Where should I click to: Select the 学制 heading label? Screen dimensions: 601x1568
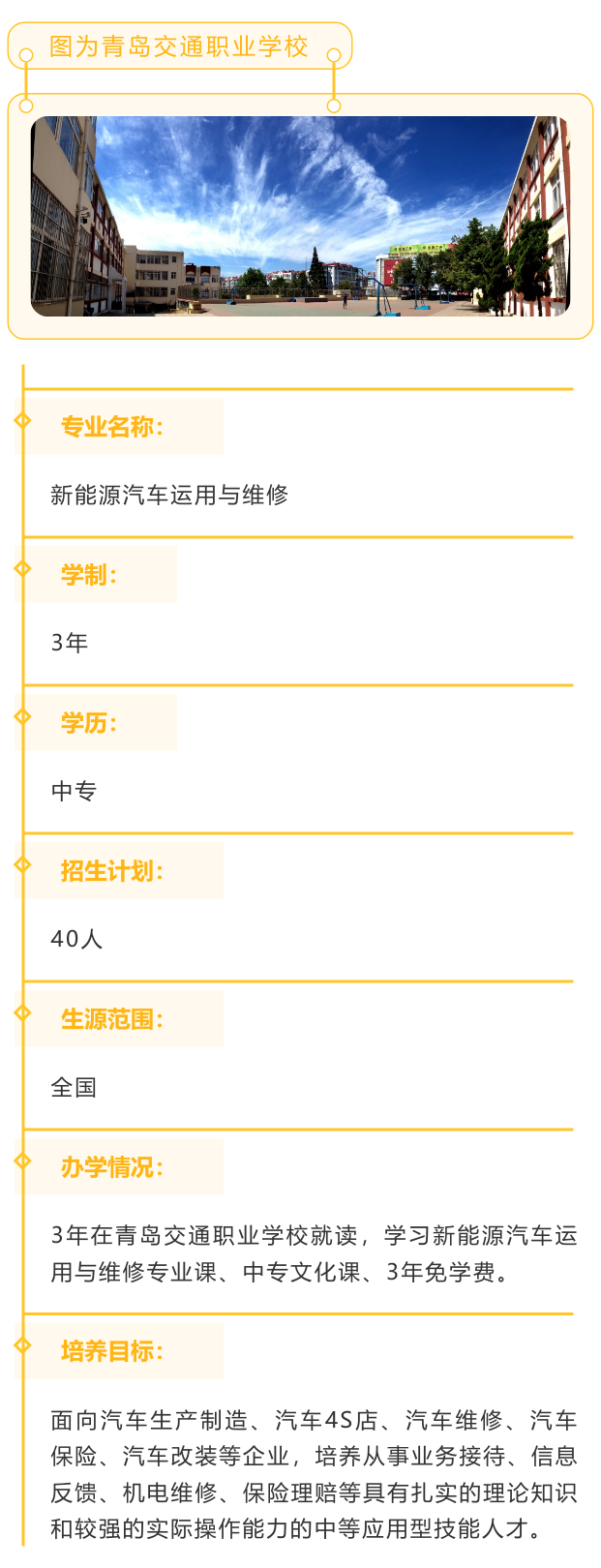coord(89,575)
